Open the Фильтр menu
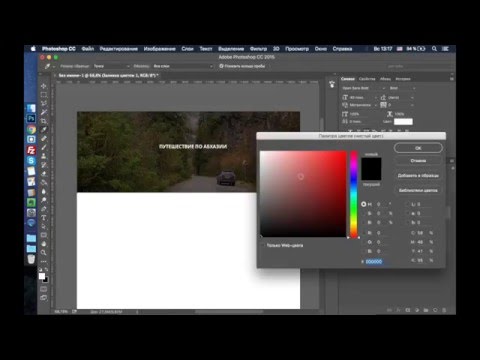The height and width of the screenshot is (360, 480). point(258,49)
